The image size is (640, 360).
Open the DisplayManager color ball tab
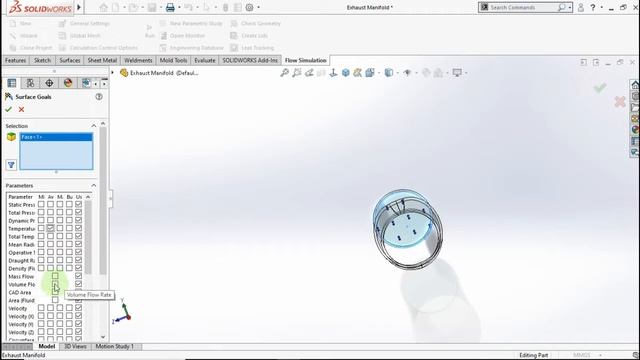pos(68,83)
